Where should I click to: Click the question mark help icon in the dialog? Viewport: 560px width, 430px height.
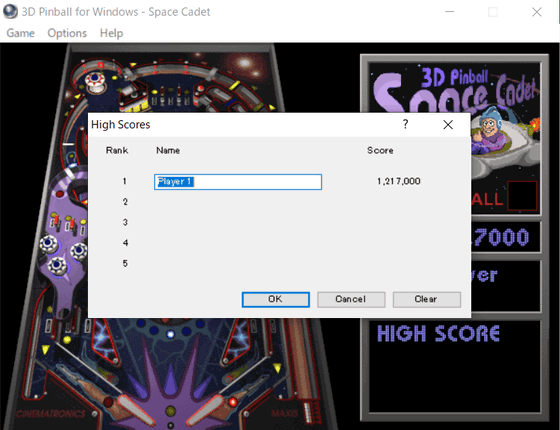click(405, 124)
